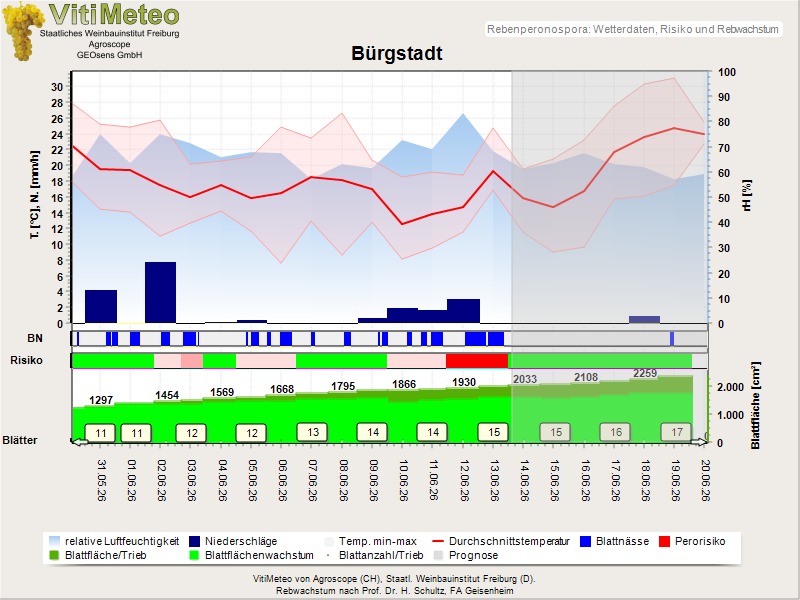Click the Durchschnittstemperatur red line legend marker
The image size is (800, 600).
point(438,541)
